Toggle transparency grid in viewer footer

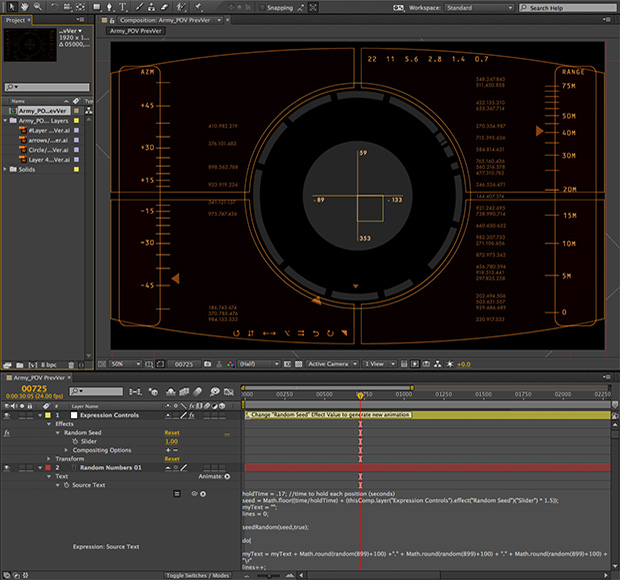click(299, 364)
